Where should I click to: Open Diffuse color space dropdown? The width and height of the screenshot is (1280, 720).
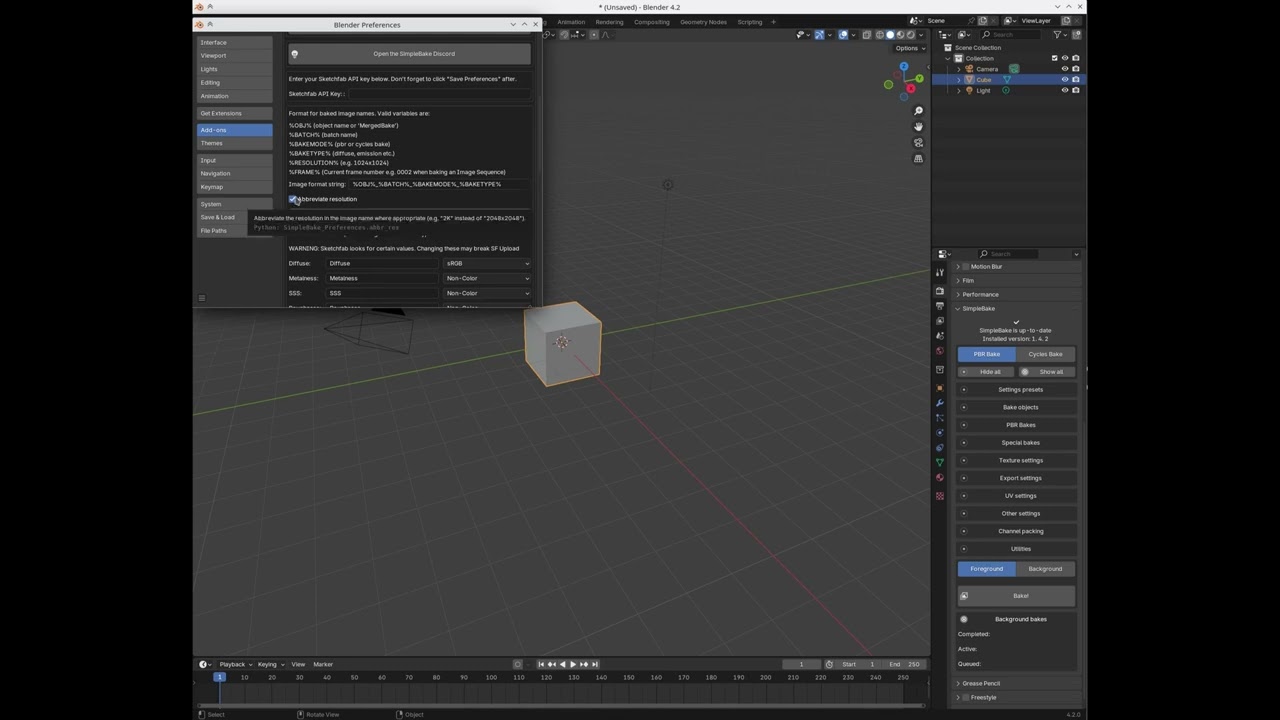(487, 263)
